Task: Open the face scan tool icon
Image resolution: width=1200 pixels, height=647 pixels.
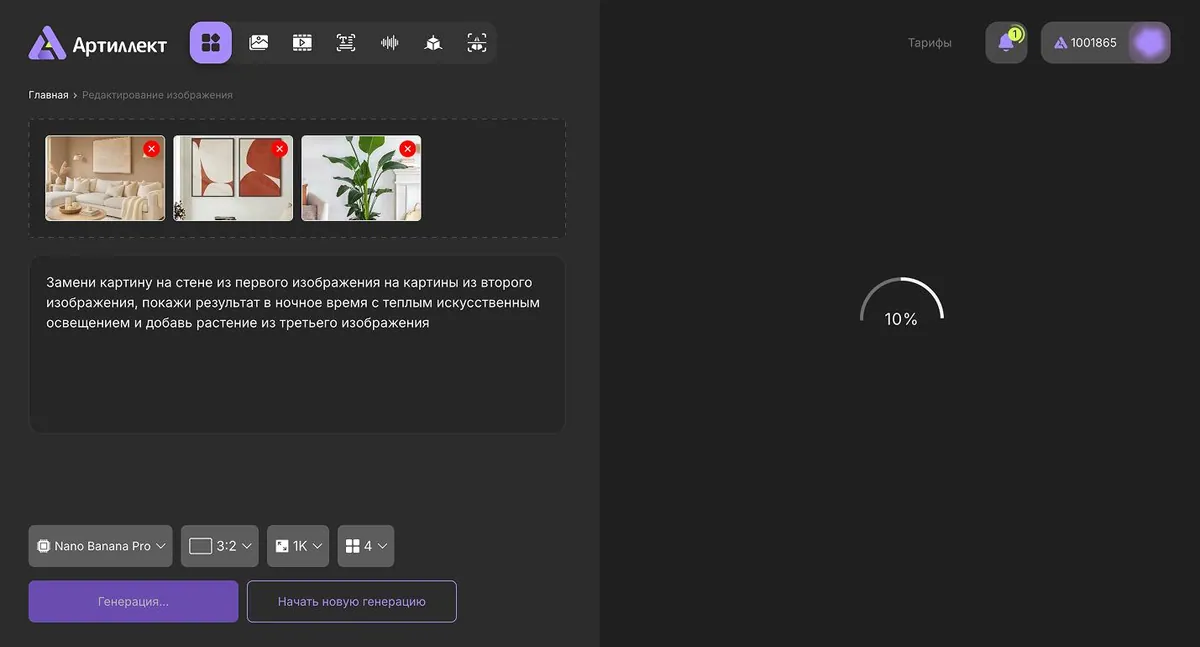Action: pos(477,43)
